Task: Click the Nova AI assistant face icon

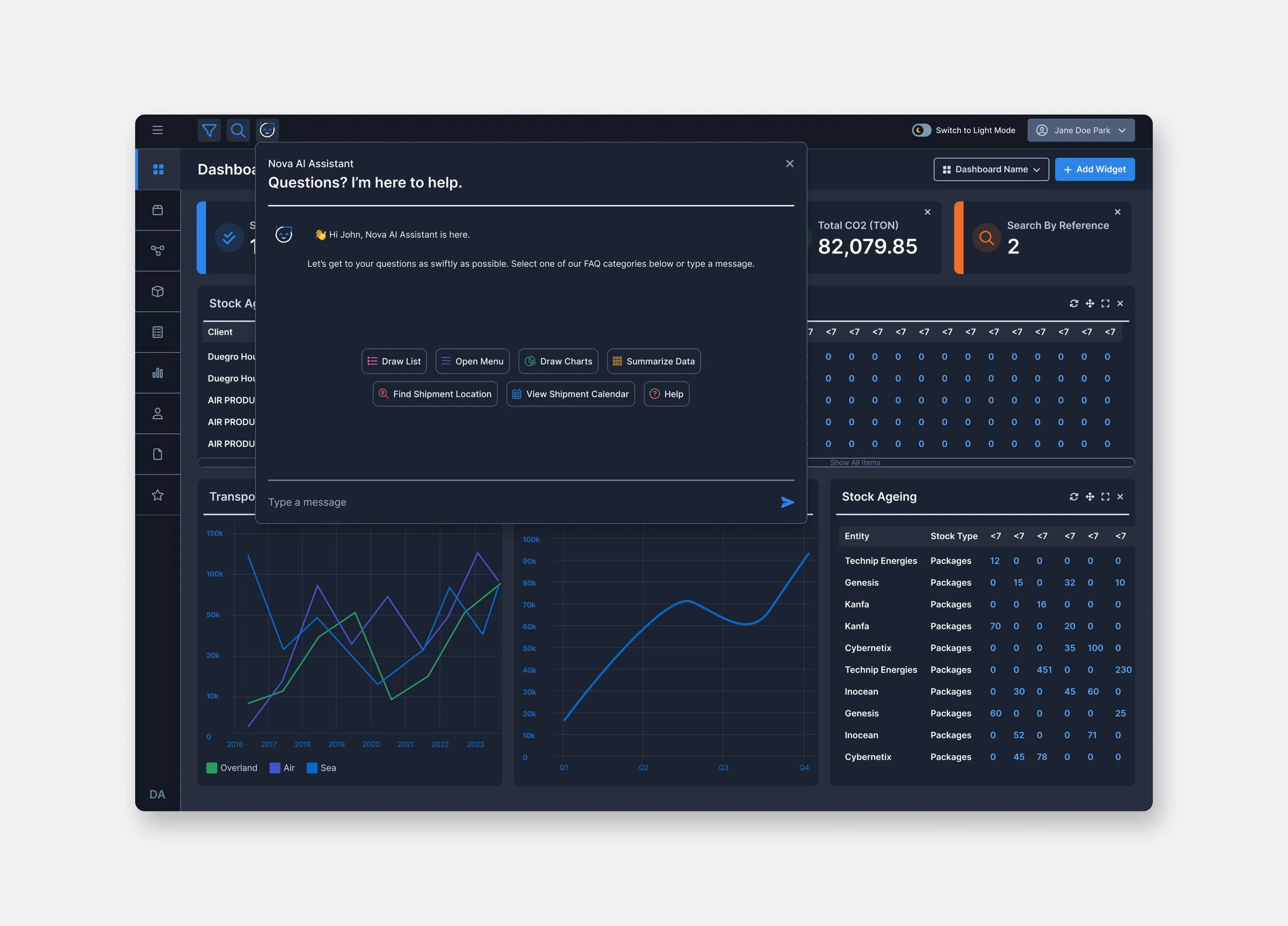Action: [267, 131]
